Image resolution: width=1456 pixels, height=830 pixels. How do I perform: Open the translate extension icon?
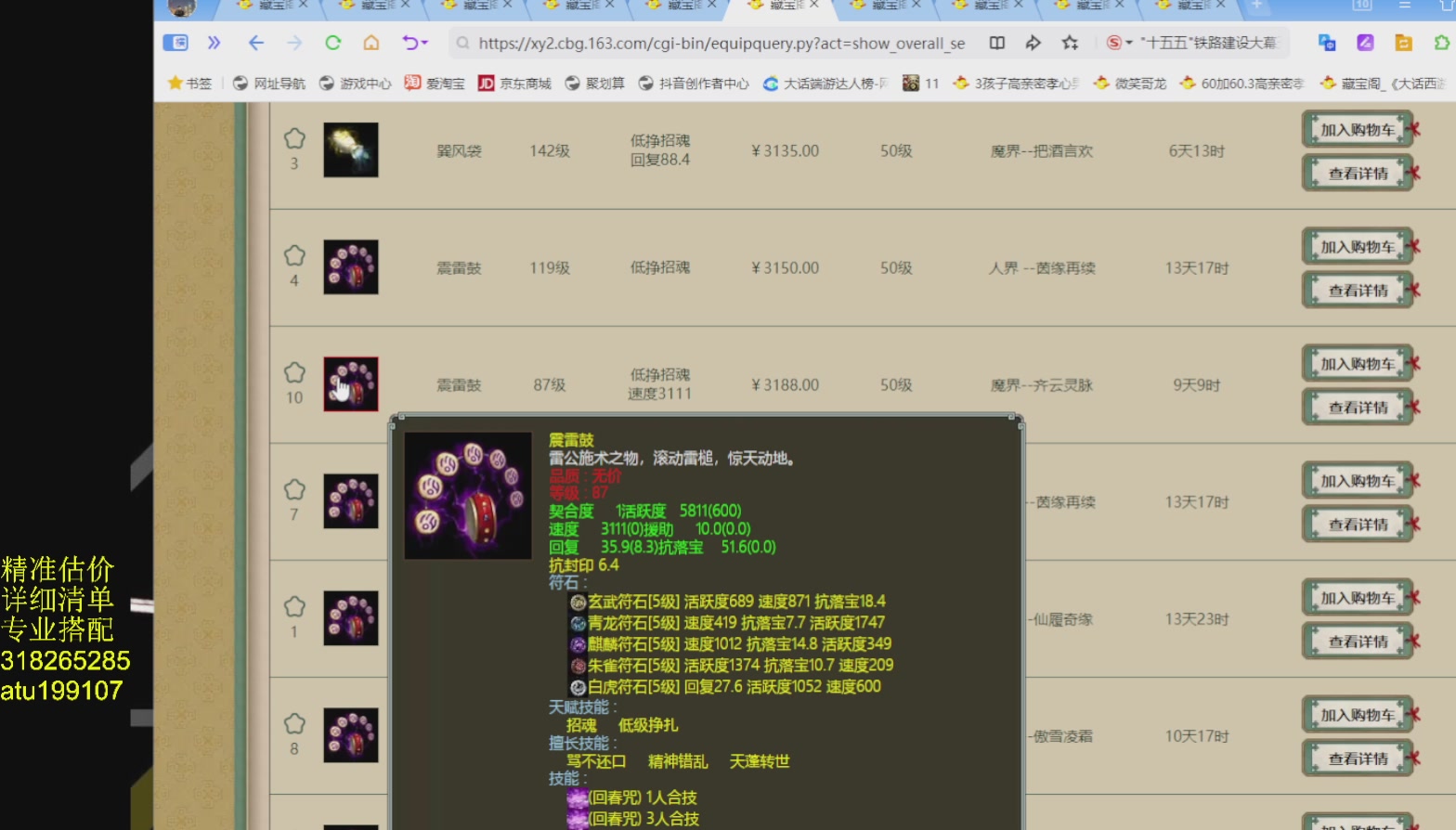[x=1326, y=43]
